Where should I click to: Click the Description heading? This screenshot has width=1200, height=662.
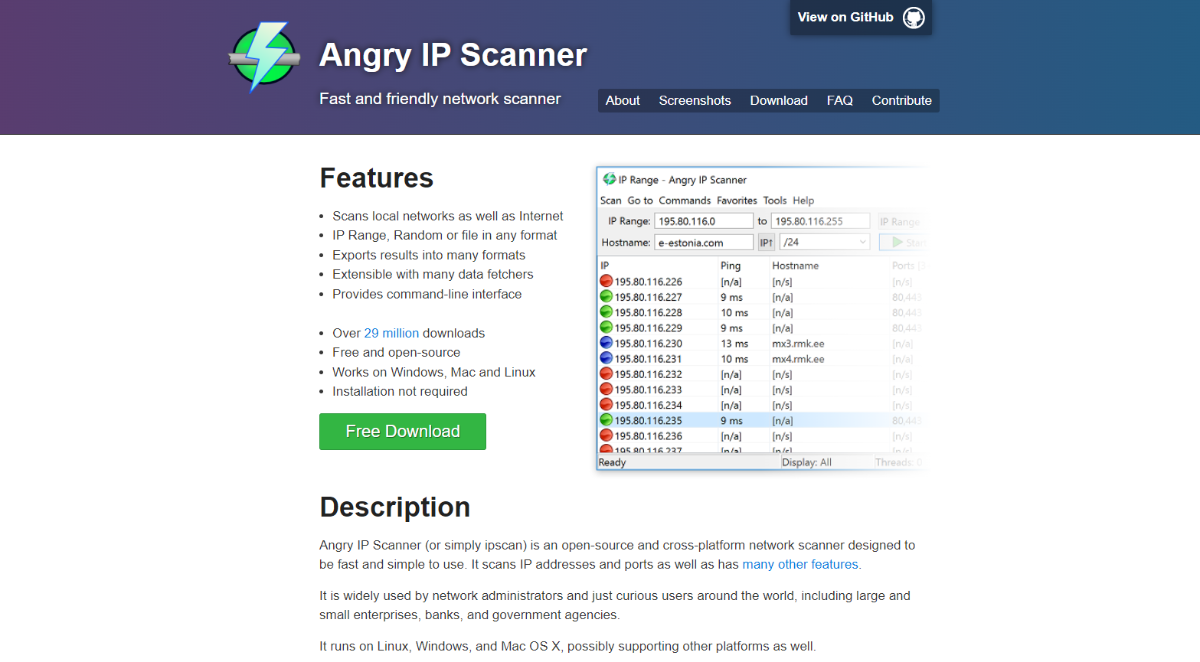click(x=395, y=507)
